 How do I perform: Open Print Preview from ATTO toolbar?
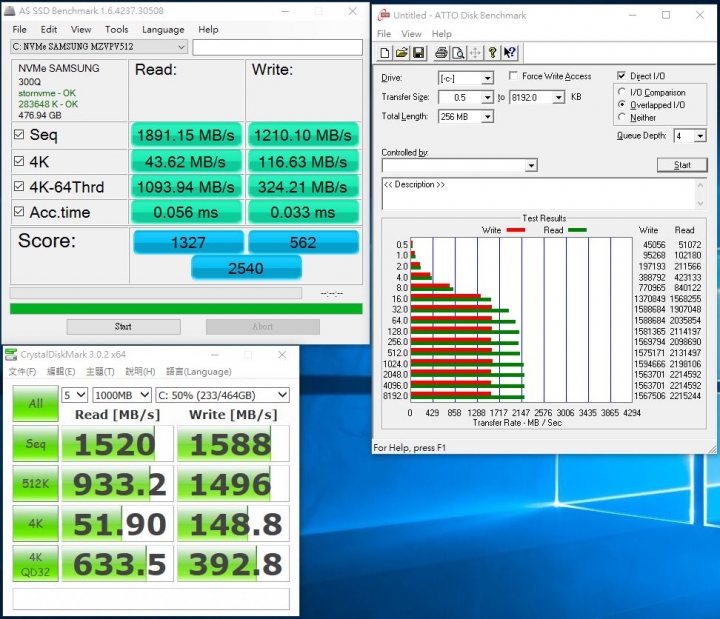click(x=457, y=53)
